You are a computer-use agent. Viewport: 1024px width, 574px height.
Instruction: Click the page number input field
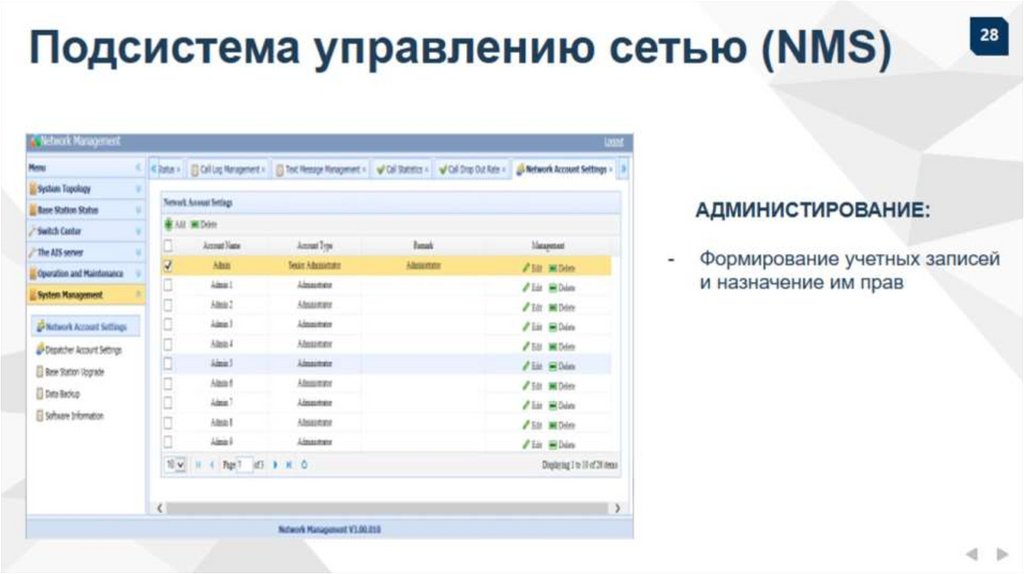[x=244, y=465]
